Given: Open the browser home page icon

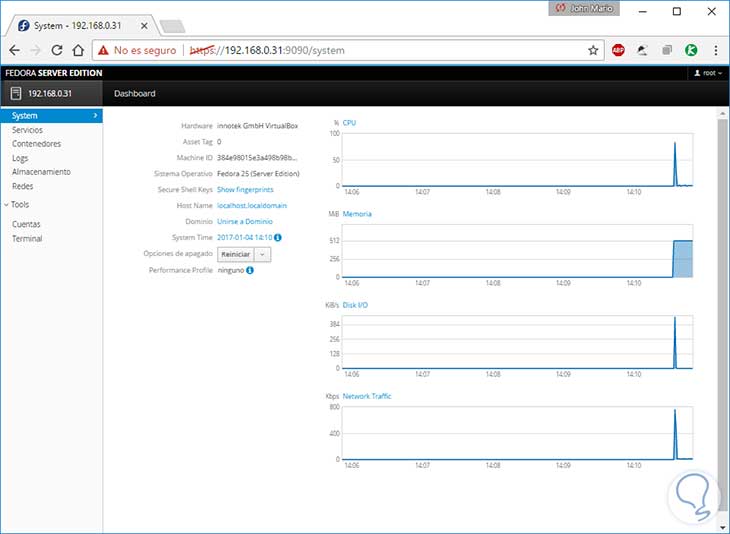Looking at the screenshot, I should pos(78,50).
